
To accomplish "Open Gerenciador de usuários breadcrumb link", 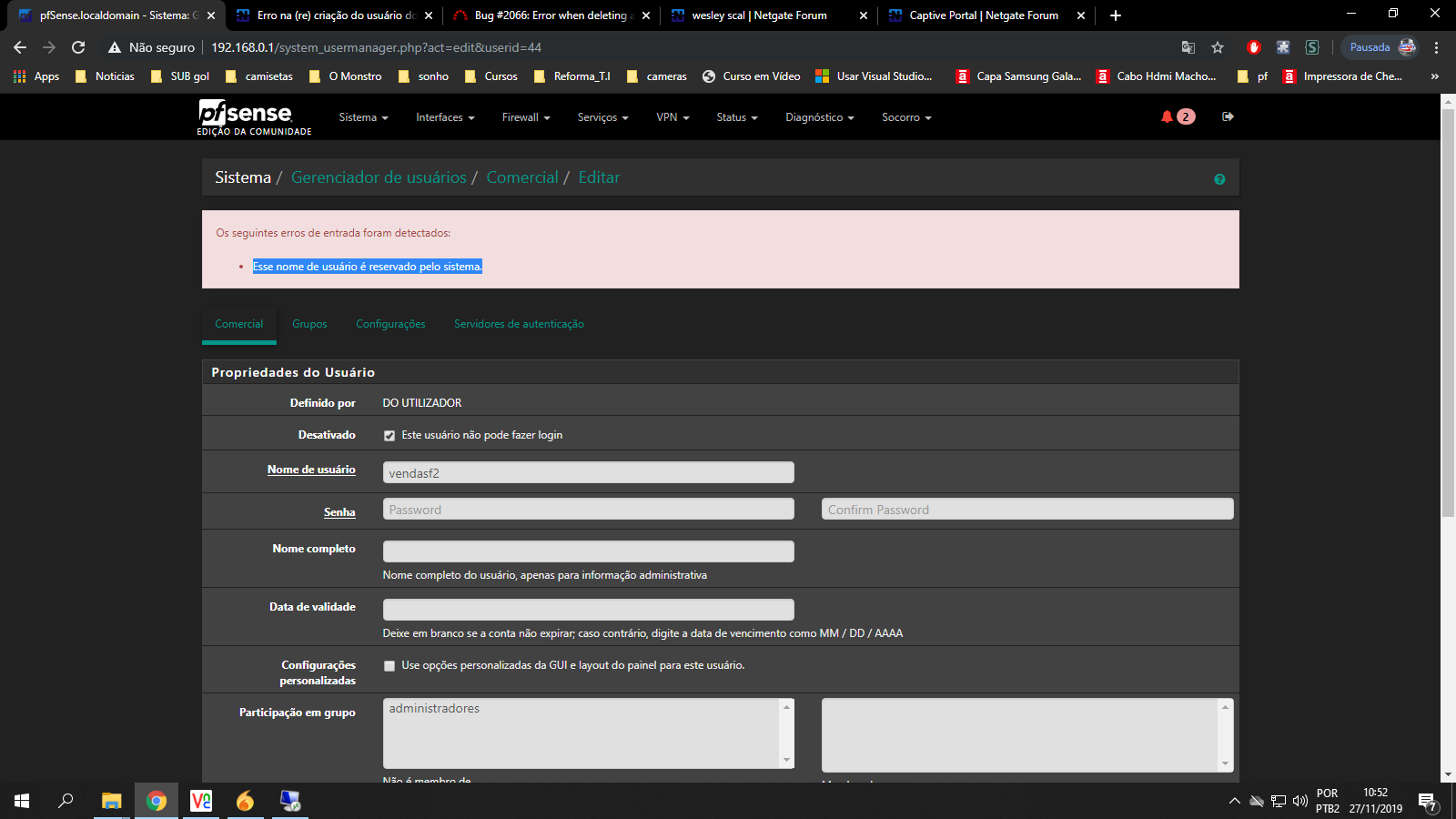I will (x=379, y=177).
